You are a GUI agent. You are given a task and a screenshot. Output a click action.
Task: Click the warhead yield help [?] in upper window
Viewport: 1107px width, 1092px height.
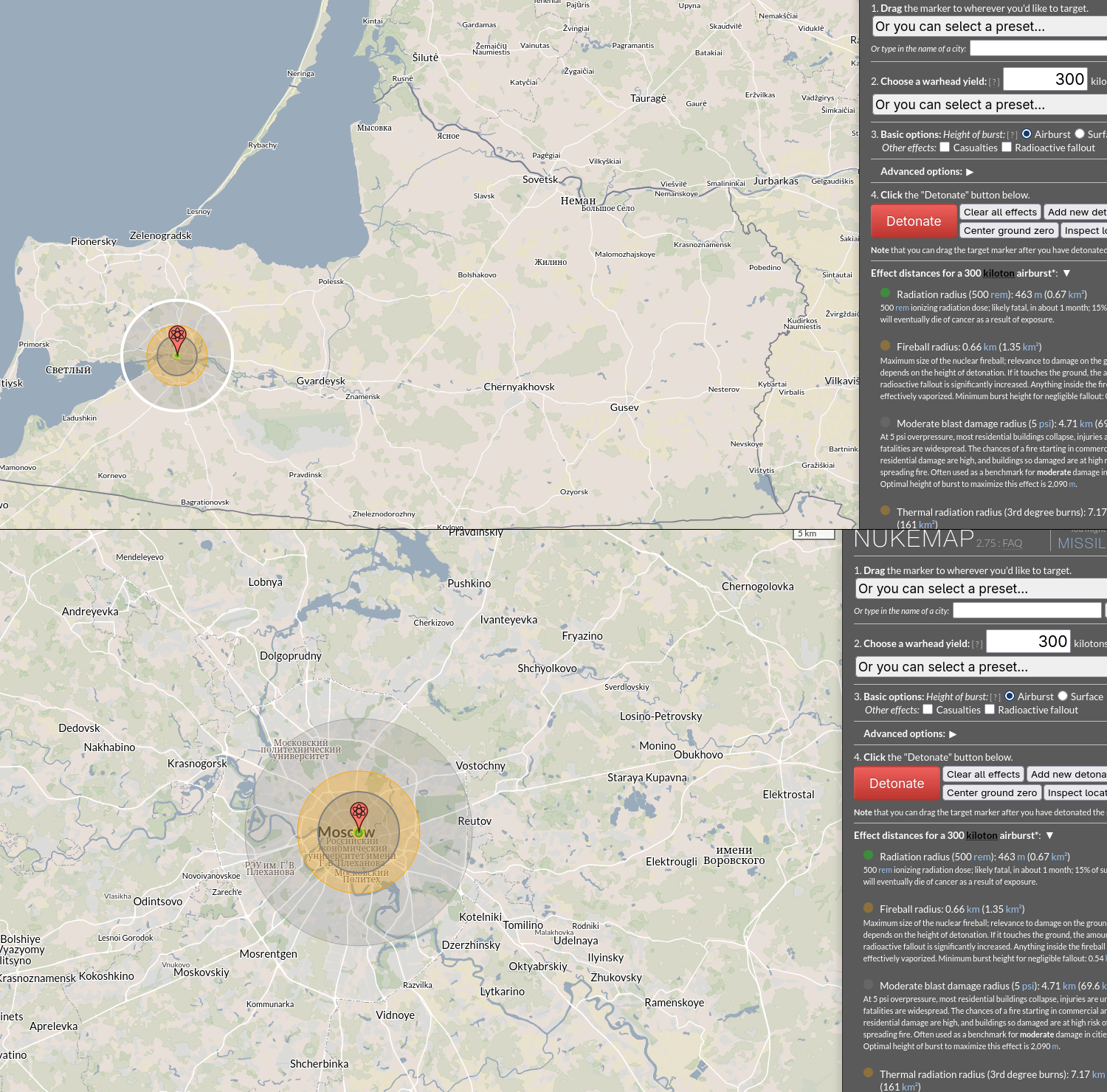(x=994, y=82)
